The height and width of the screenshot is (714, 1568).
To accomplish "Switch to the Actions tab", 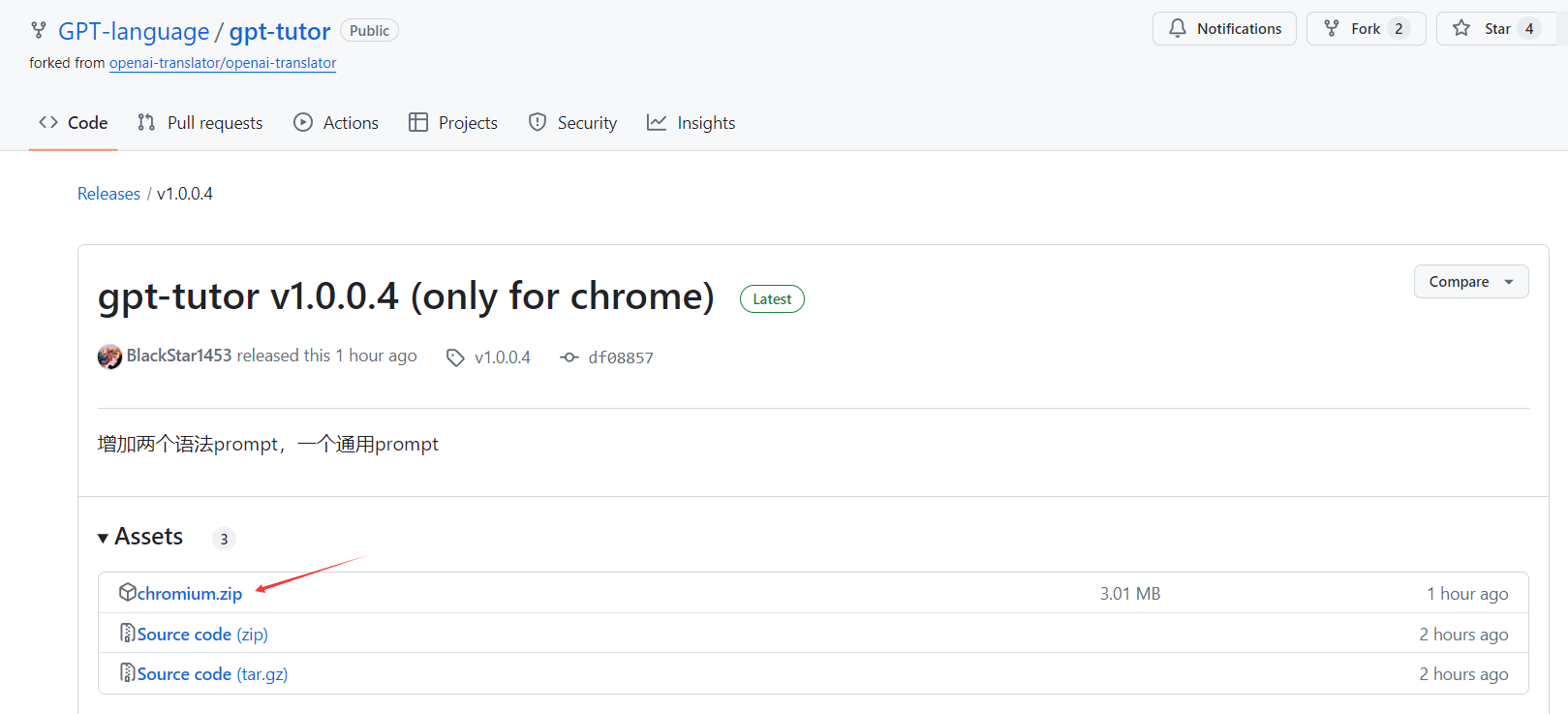I will (x=336, y=123).
